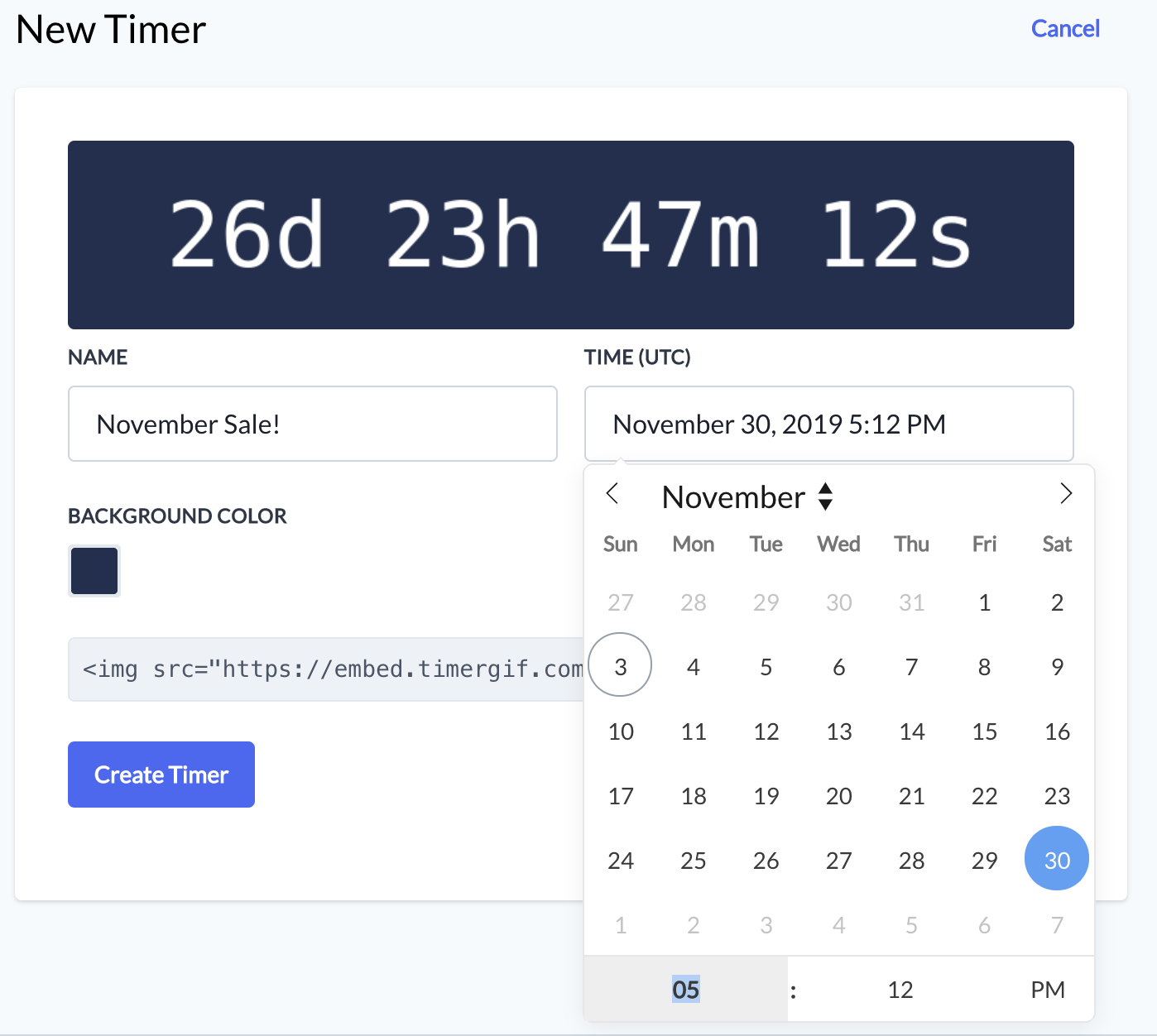Set date to the black 28 in November
This screenshot has width=1157, height=1036.
click(x=911, y=860)
